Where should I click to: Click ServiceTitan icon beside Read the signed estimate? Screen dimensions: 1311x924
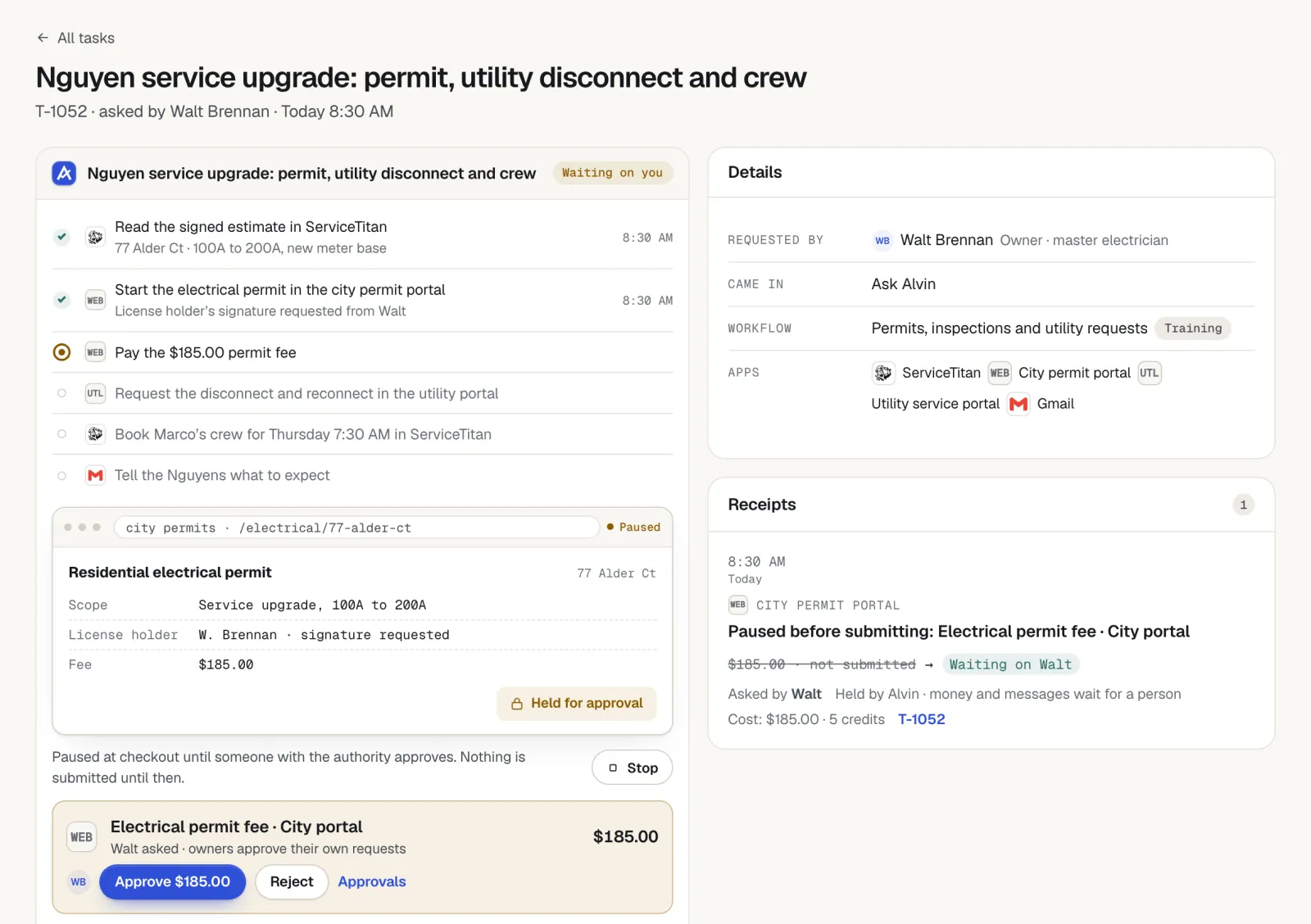coord(95,238)
